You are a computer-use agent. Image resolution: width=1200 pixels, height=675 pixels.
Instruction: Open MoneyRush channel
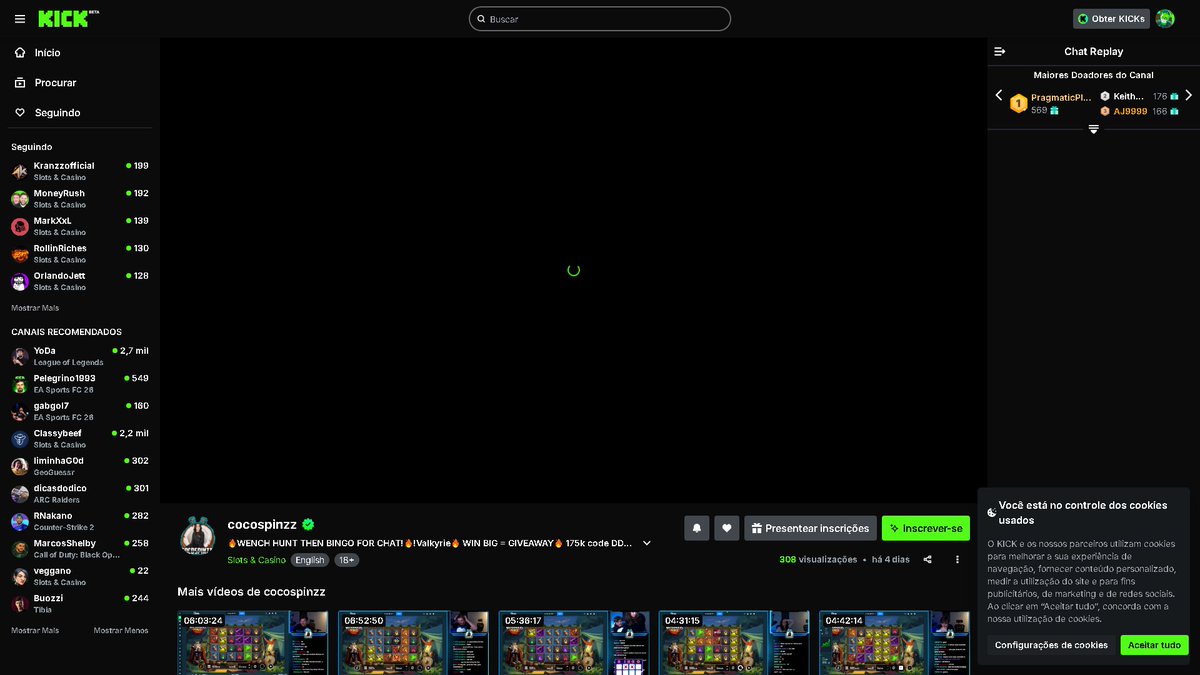pos(80,198)
